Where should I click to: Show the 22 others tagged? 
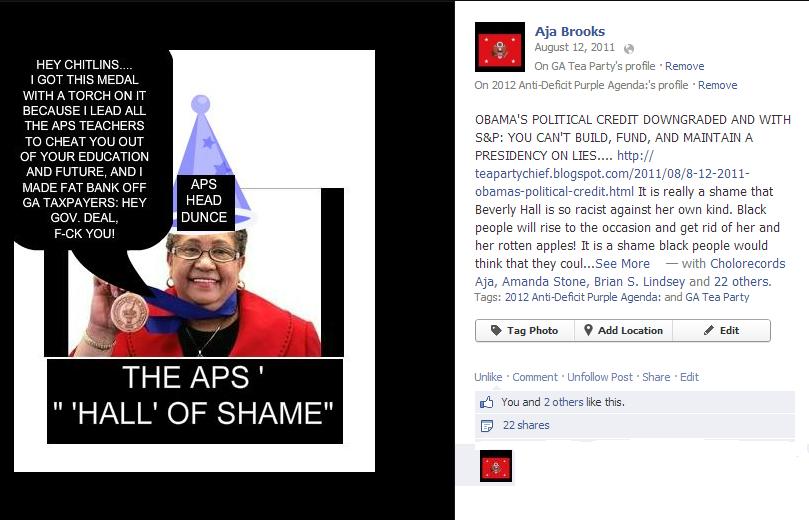point(742,282)
